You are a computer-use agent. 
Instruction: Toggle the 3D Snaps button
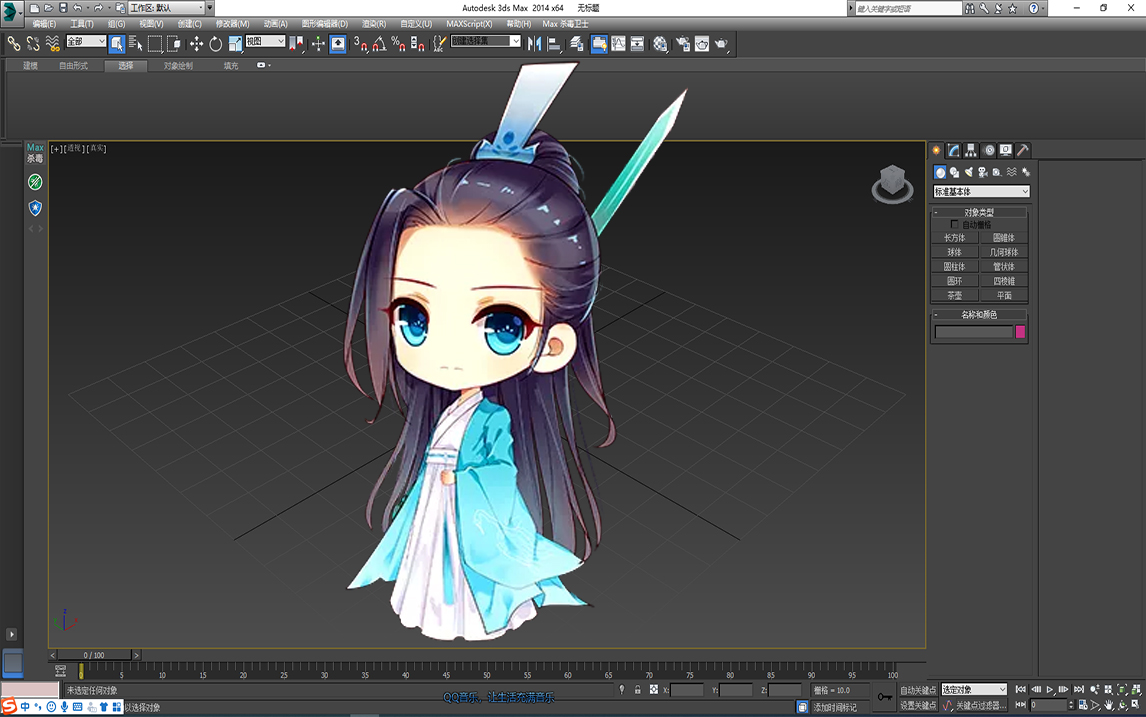360,44
